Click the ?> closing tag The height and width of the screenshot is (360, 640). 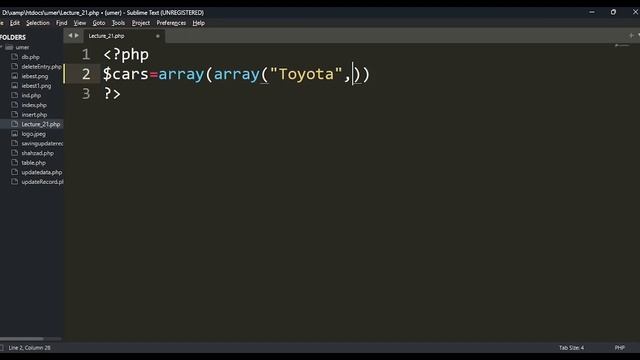coord(112,94)
